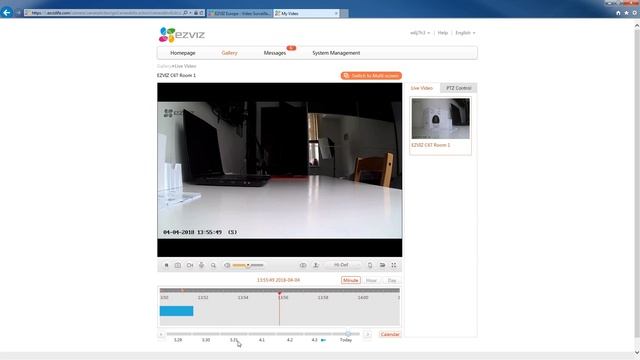Click the 13:58 time label on timeline
This screenshot has width=640, height=360.
323,298
